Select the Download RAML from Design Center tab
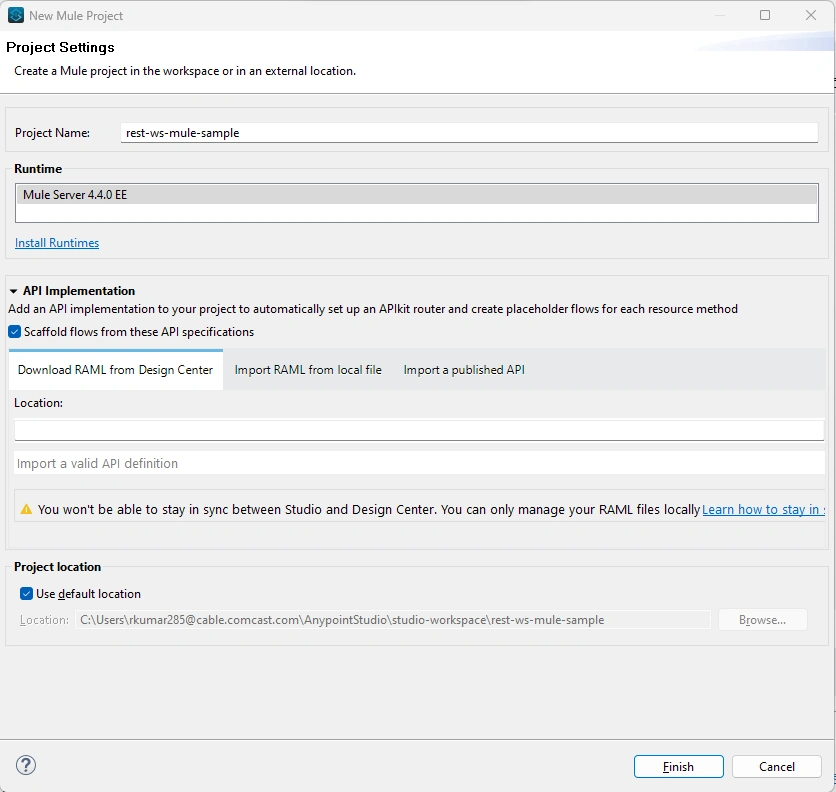The height and width of the screenshot is (792, 836). 116,370
